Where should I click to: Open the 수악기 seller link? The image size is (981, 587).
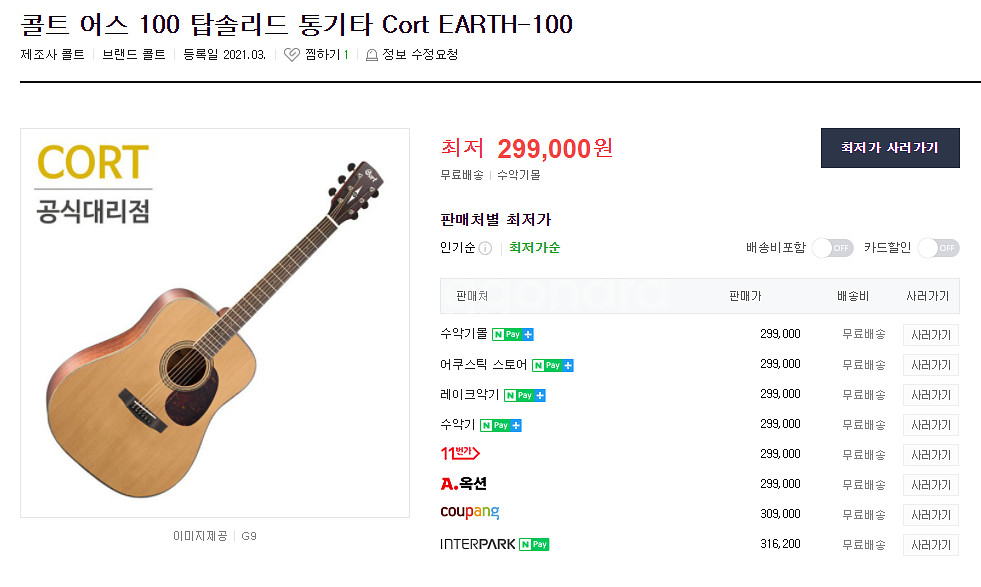pyautogui.click(x=457, y=424)
